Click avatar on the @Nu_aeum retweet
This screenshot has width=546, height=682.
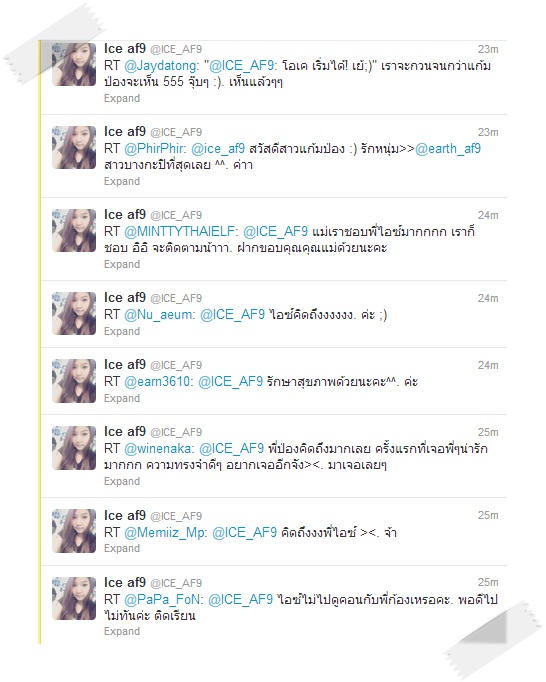tap(74, 313)
